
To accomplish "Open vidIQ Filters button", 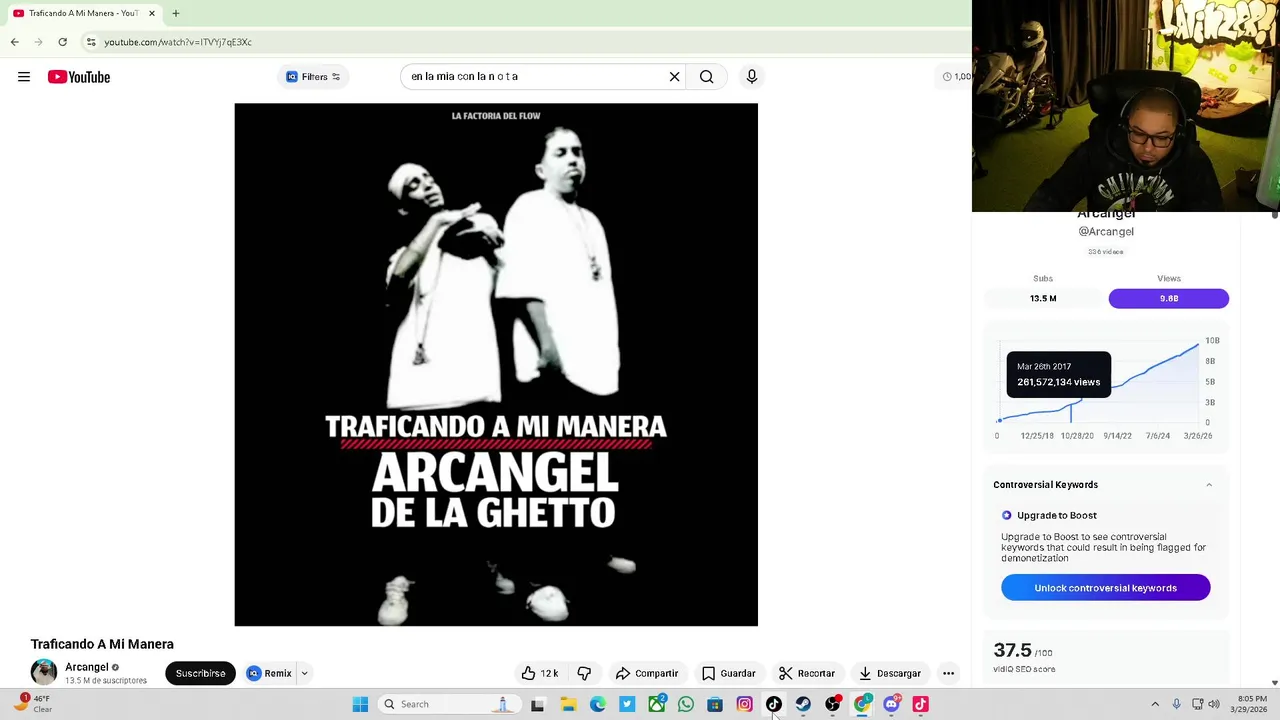I will 313,77.
